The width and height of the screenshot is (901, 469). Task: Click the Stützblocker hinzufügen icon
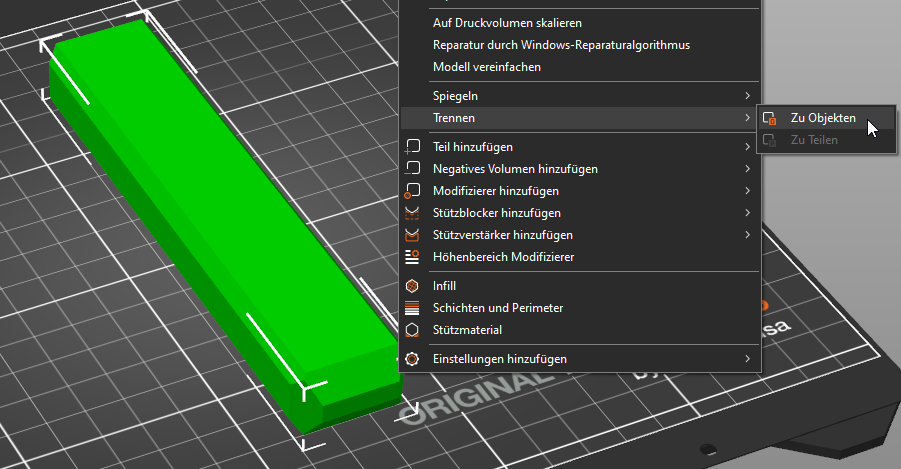[412, 213]
